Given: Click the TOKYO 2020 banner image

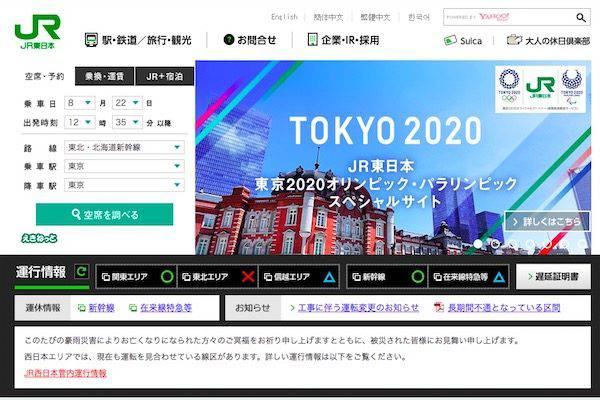Looking at the screenshot, I should click(393, 157).
